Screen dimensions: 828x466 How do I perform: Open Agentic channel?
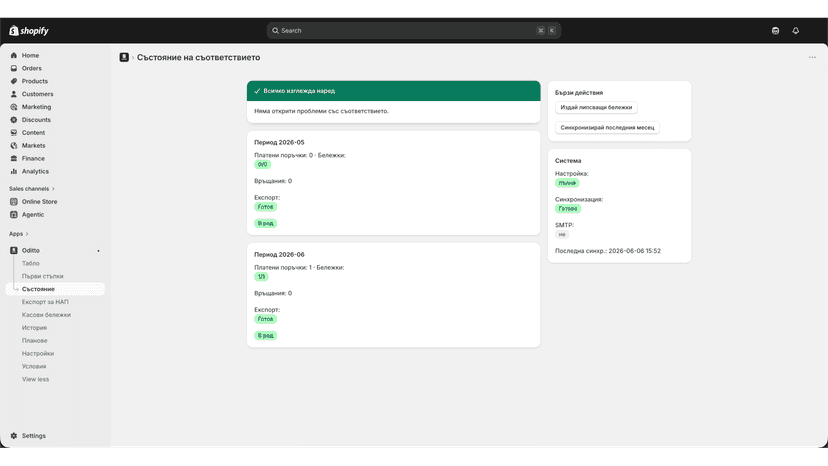33,215
